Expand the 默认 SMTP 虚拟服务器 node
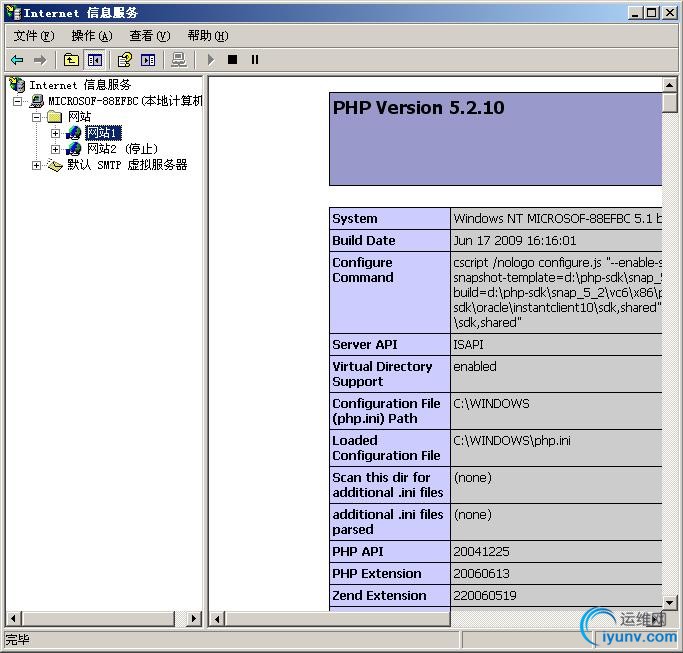683x653 pixels. coord(37,165)
